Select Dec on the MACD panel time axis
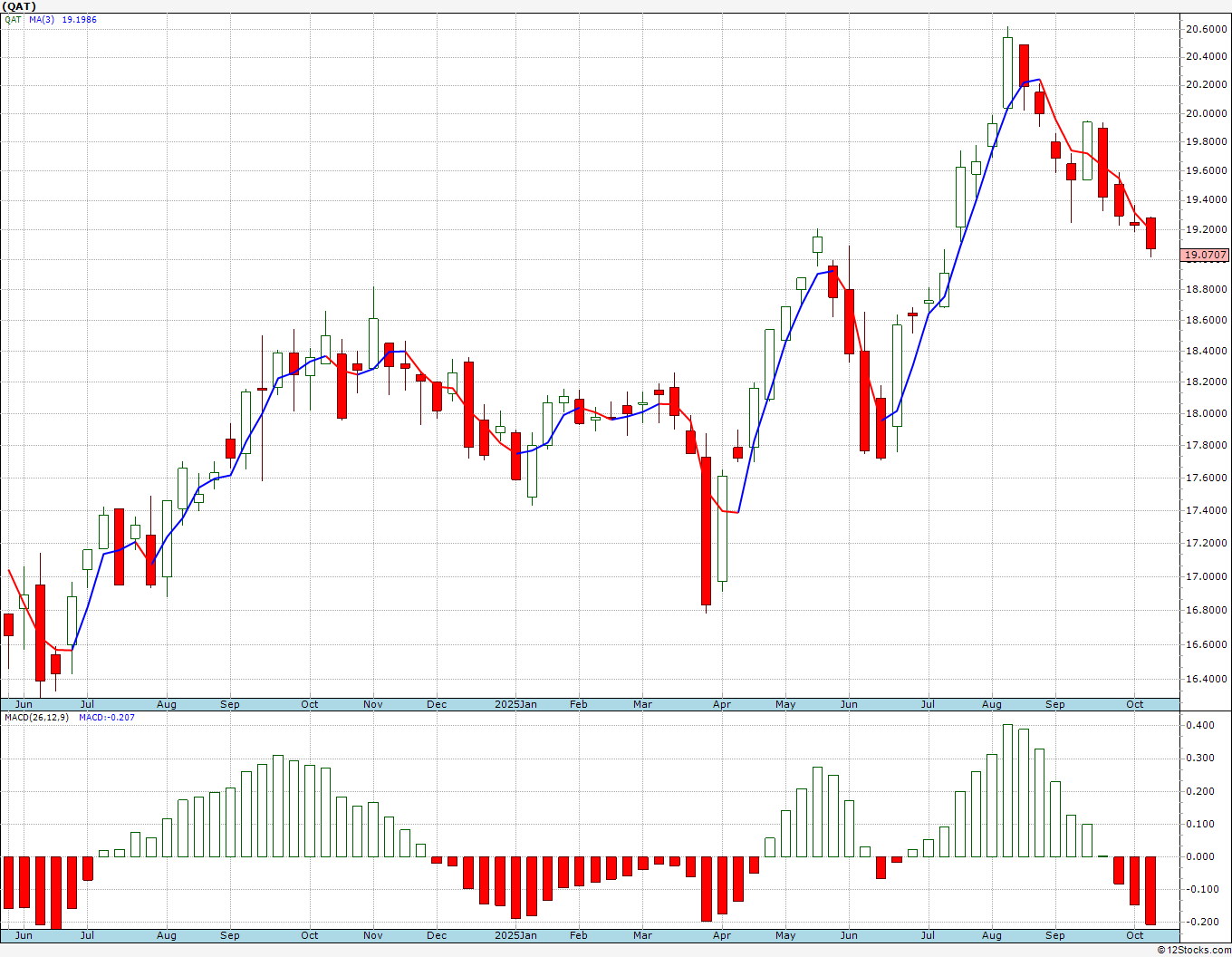Screen dimensions: 1232x957 [437, 935]
